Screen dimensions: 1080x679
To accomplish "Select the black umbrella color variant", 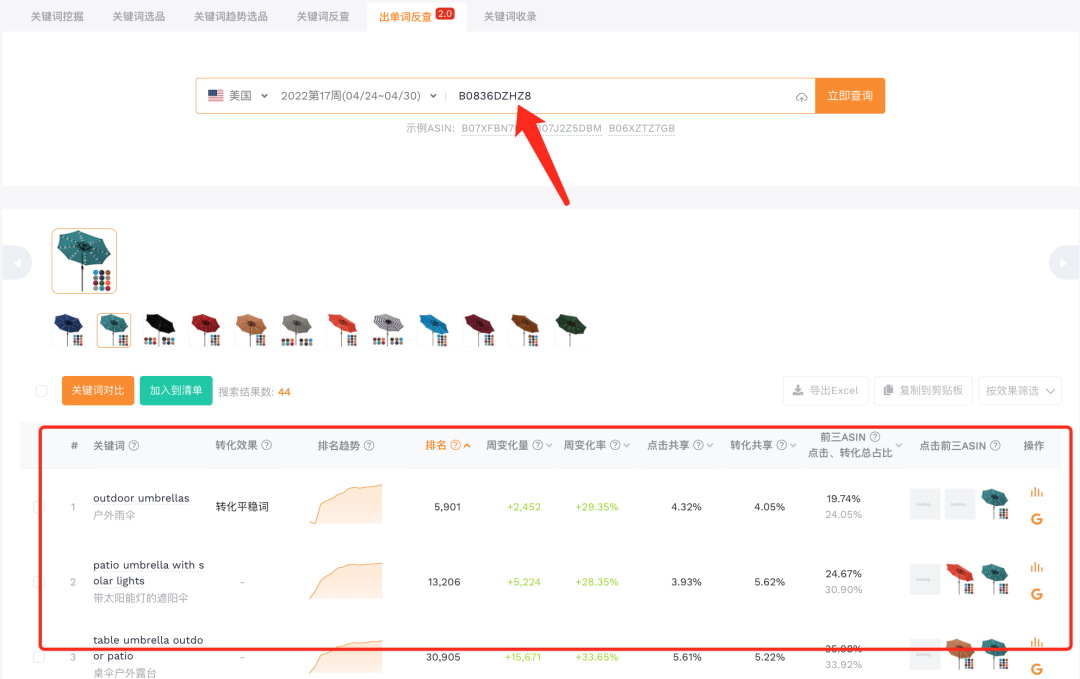I will pyautogui.click(x=160, y=329).
